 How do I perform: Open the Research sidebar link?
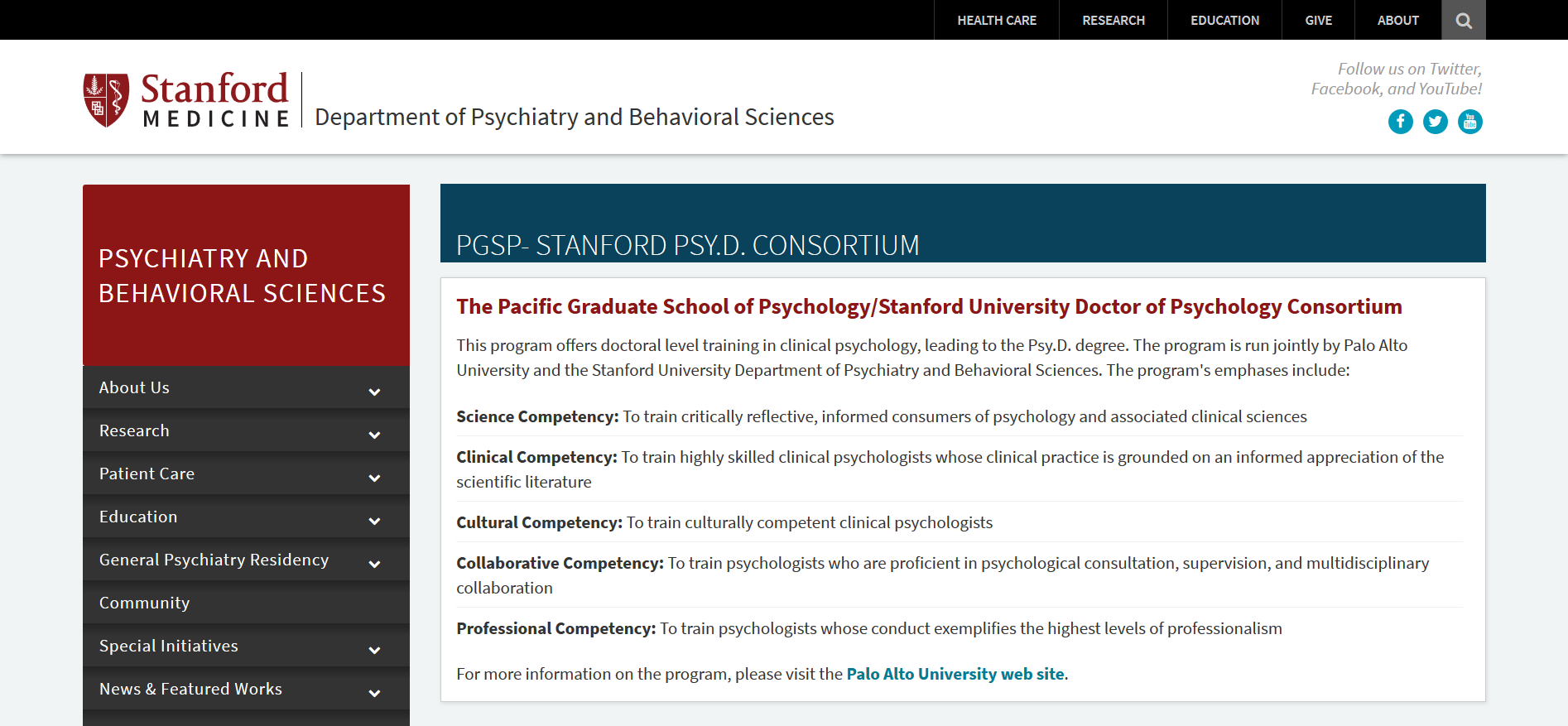click(x=134, y=430)
